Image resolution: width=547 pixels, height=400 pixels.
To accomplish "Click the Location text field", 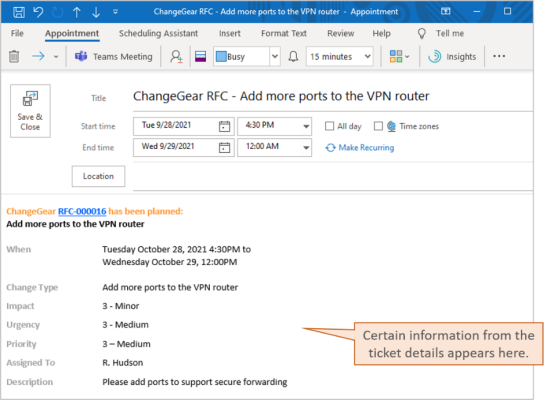I will [x=333, y=176].
